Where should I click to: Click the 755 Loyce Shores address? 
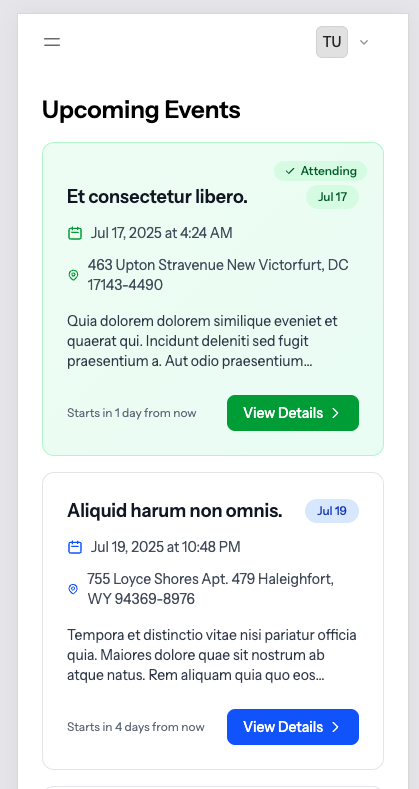point(211,589)
